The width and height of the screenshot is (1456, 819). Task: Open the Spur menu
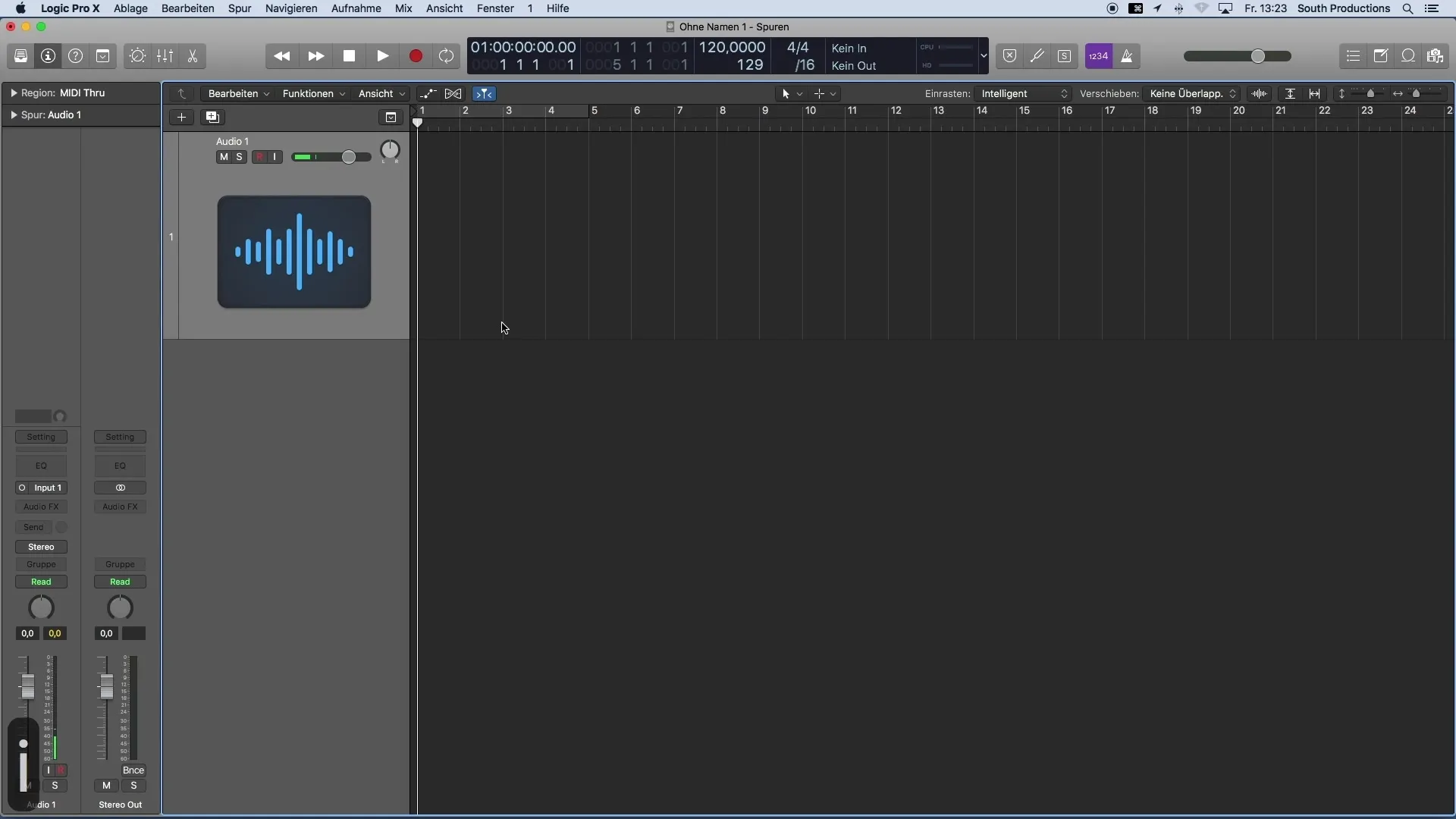click(x=240, y=8)
